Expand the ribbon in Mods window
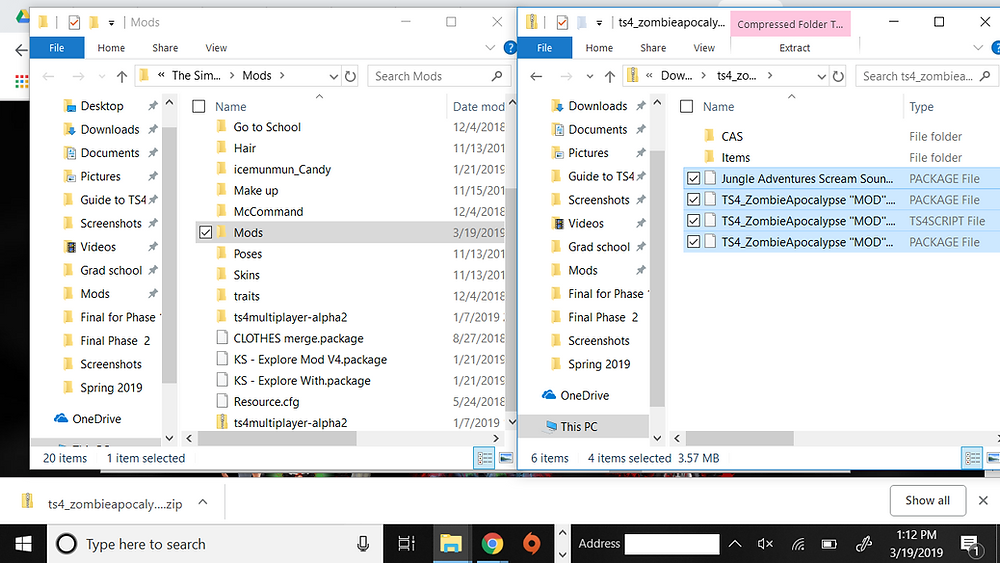 click(490, 48)
